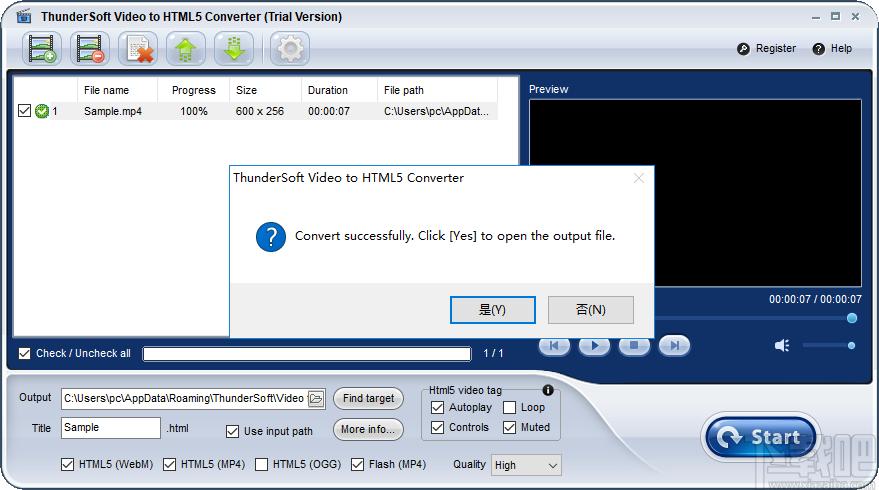
Task: Click the preview seek slider handle
Action: tap(852, 318)
